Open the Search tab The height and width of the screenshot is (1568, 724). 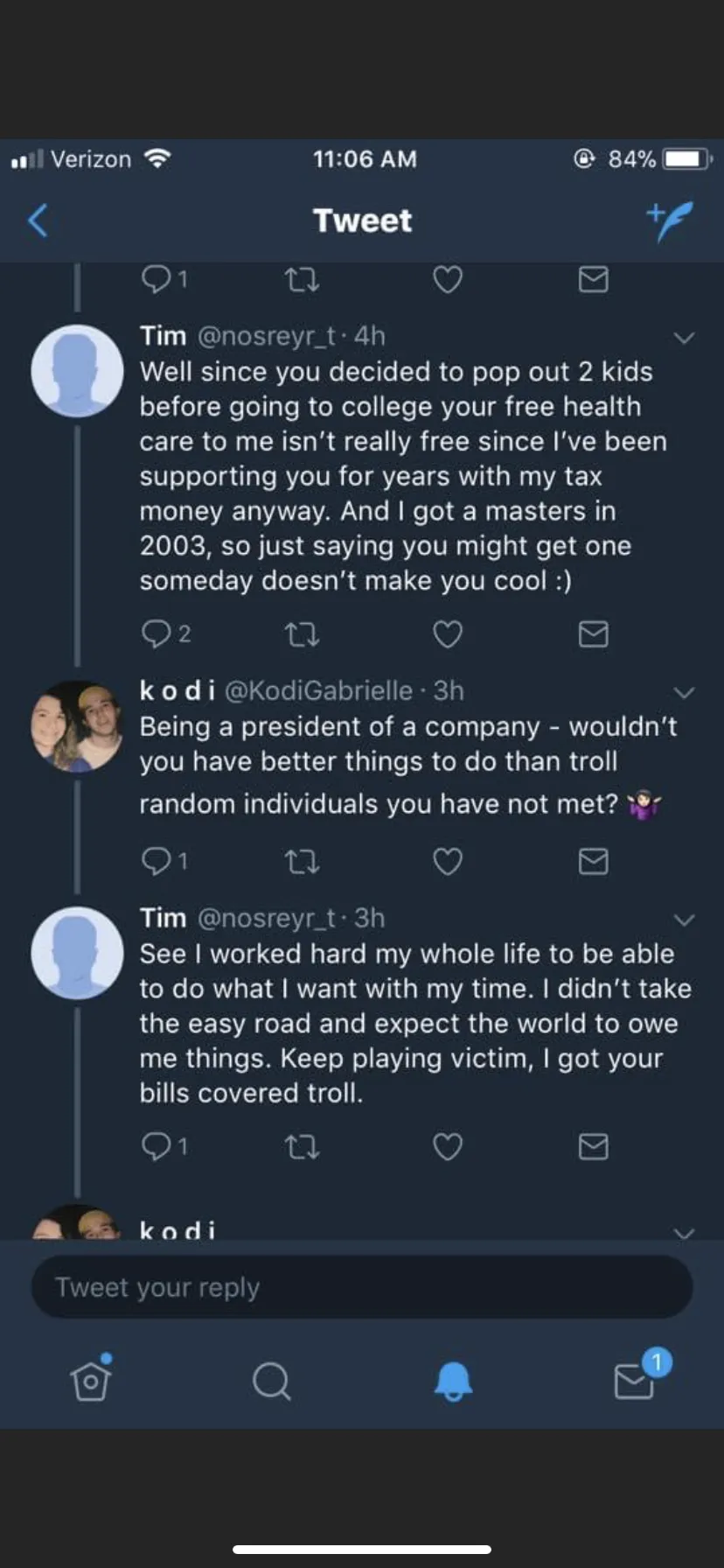(271, 1382)
